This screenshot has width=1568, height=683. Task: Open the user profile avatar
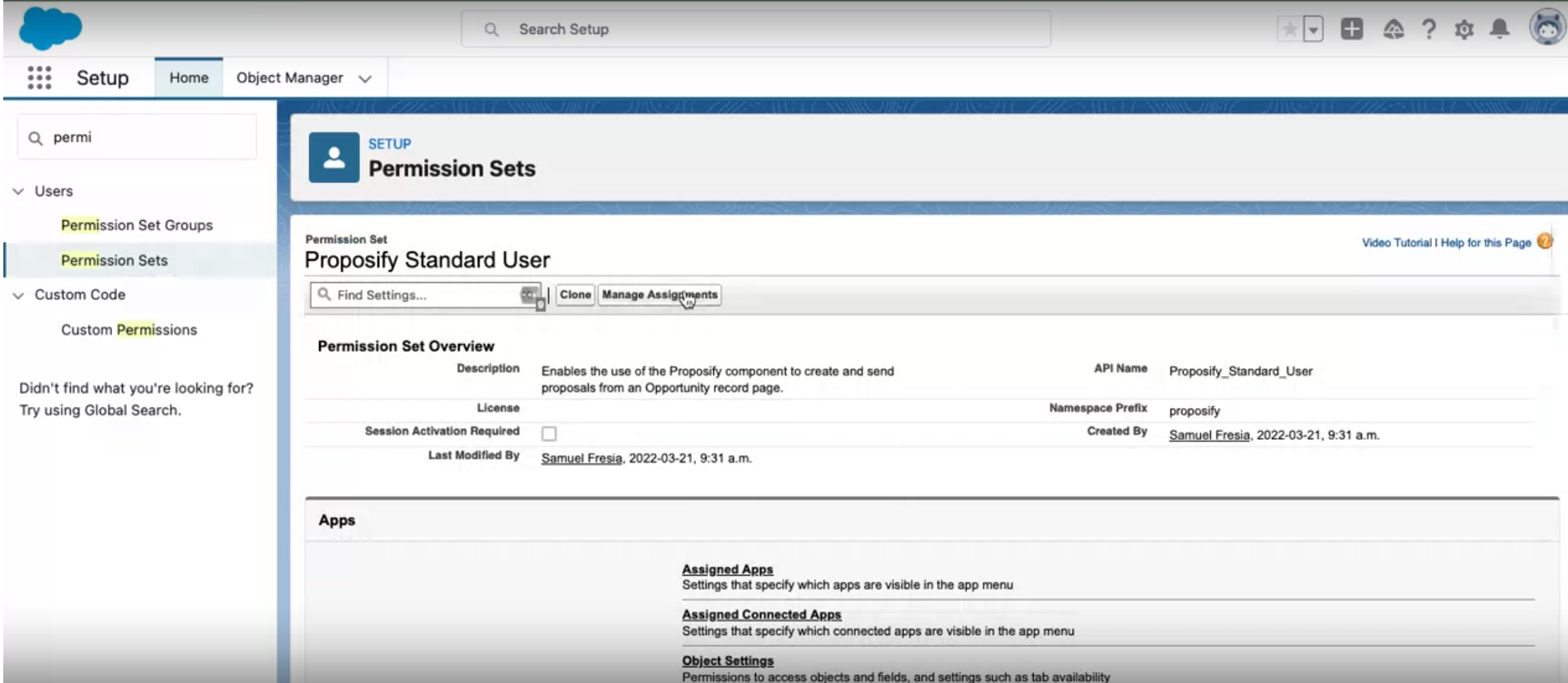coord(1547,27)
